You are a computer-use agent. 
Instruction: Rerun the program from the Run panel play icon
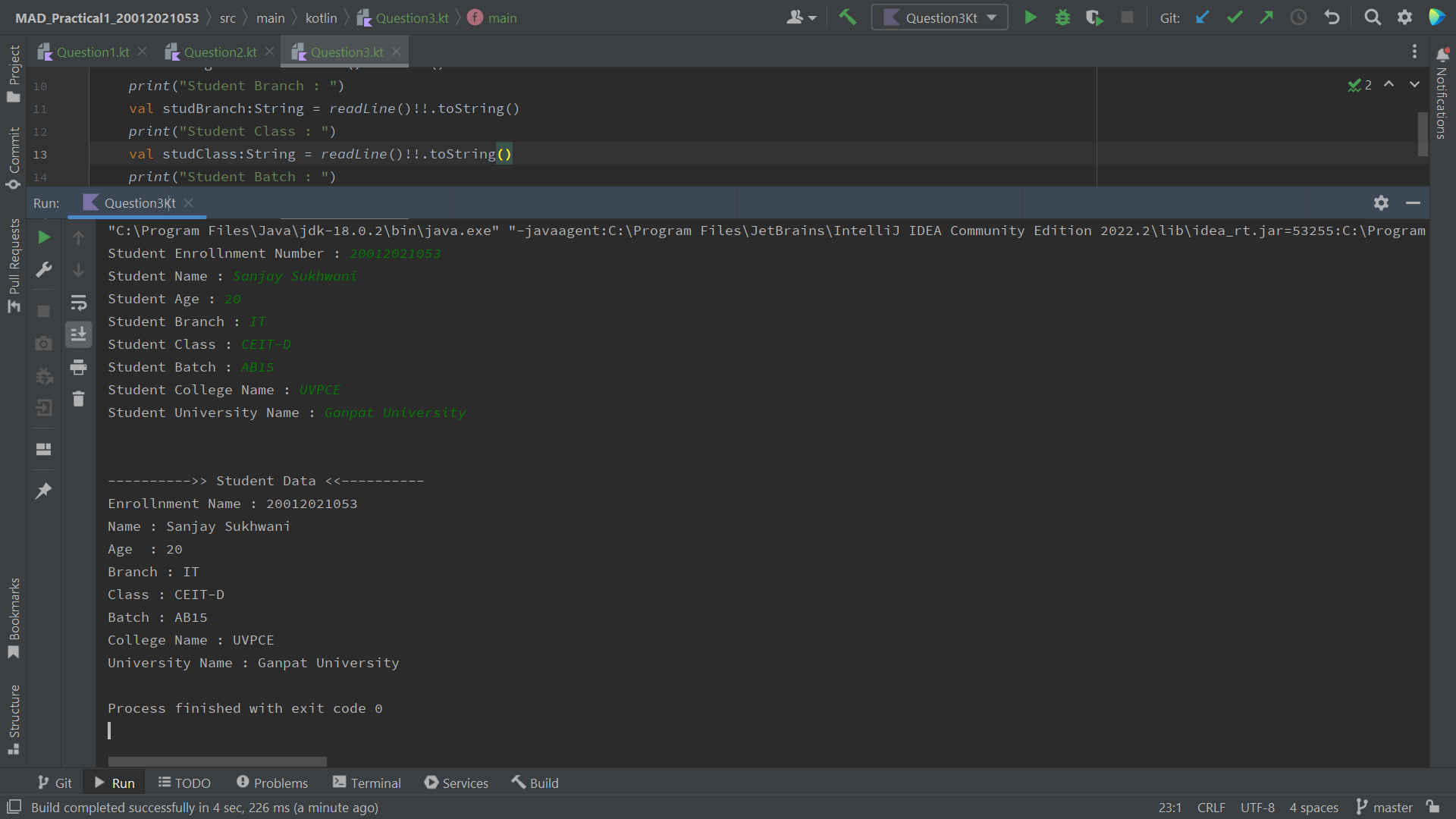(x=43, y=237)
